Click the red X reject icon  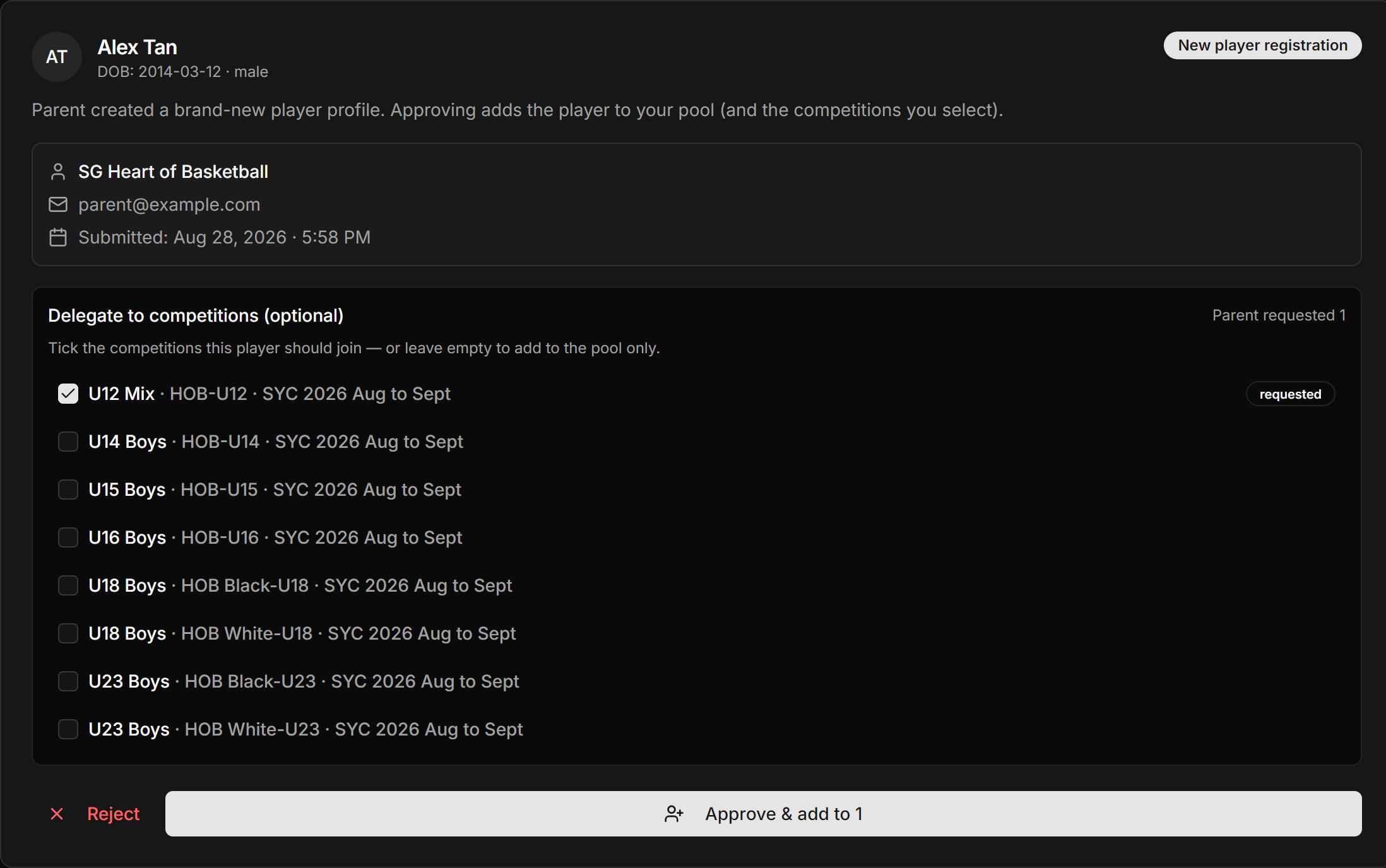[x=57, y=814]
